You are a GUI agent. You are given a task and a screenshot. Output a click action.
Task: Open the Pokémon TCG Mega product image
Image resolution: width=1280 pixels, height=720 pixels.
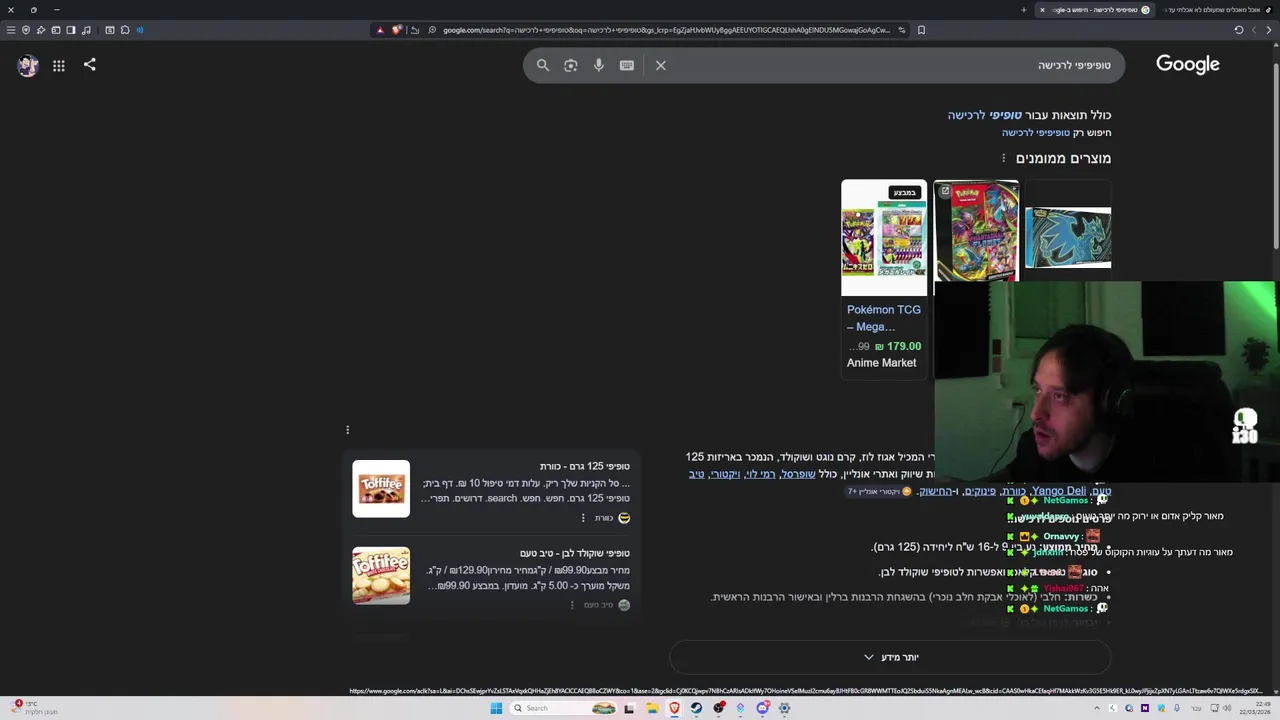[884, 237]
